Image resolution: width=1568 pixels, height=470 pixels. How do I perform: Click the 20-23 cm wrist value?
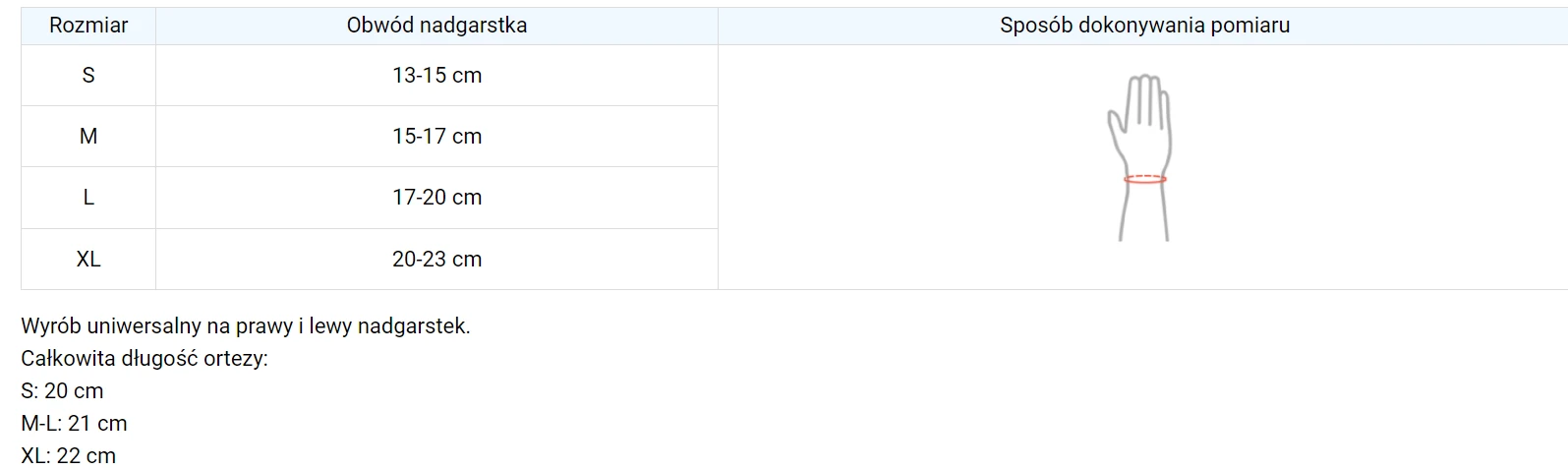click(x=436, y=260)
